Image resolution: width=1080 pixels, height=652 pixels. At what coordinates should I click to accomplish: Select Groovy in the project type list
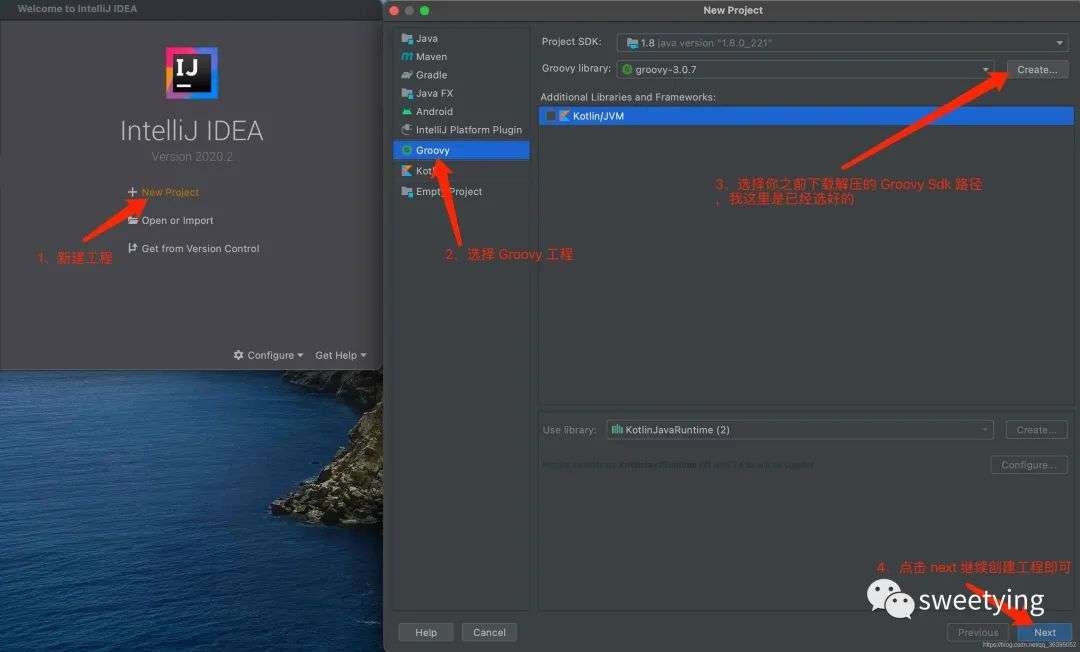[461, 150]
